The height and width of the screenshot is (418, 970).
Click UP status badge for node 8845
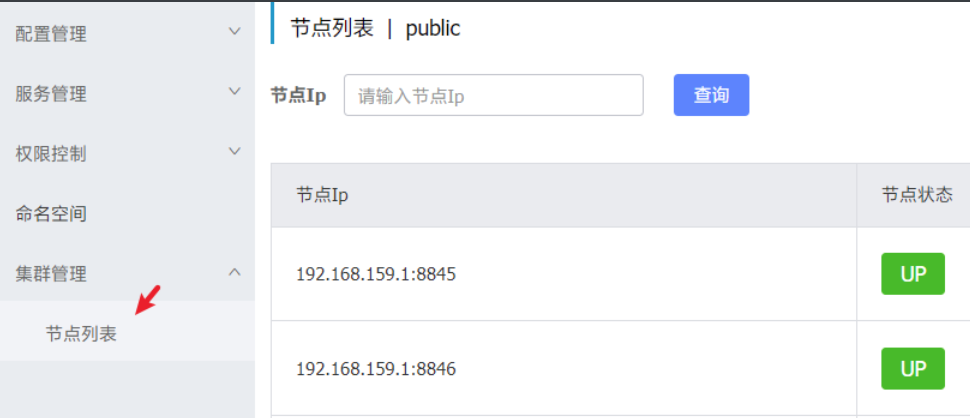tap(912, 274)
